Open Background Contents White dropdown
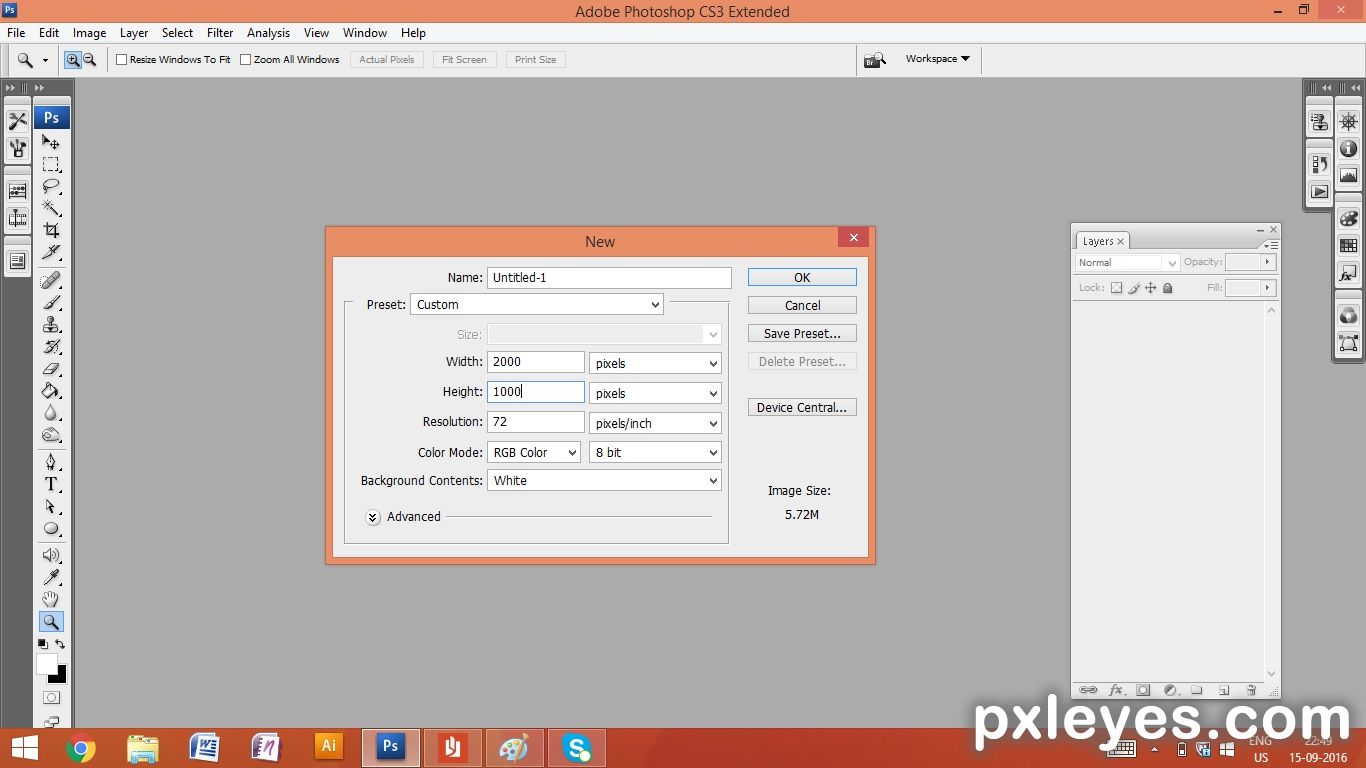 (604, 480)
